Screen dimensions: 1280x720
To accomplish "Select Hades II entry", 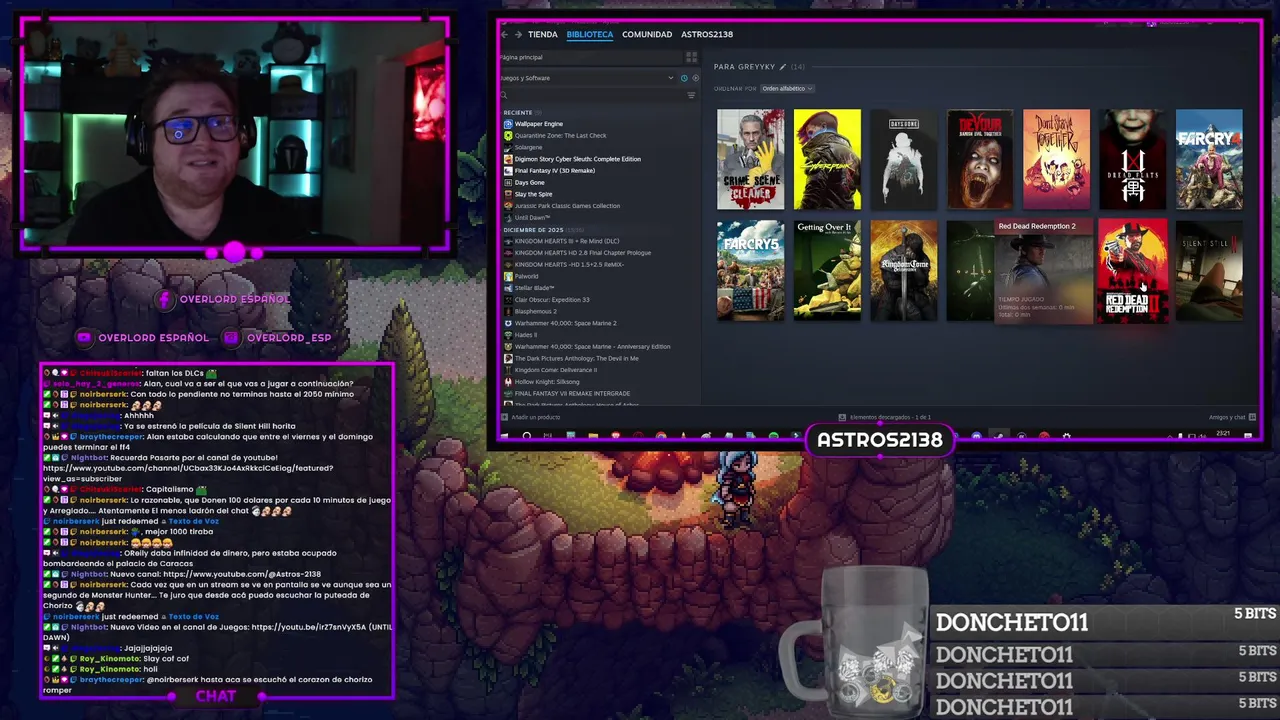I will coord(525,335).
